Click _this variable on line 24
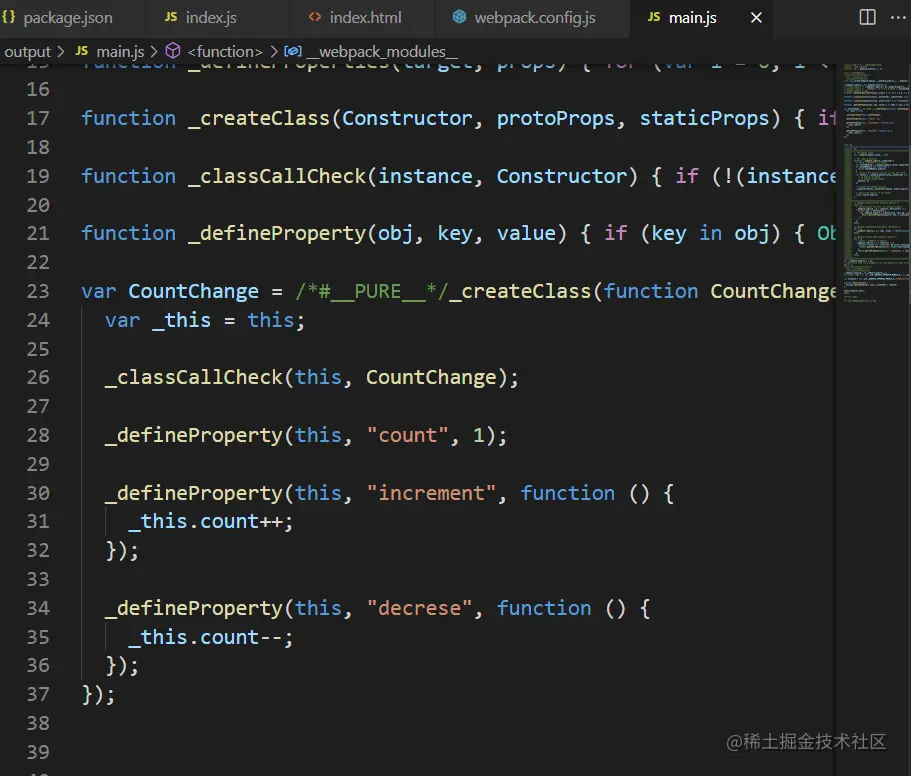Image resolution: width=911 pixels, height=776 pixels. coord(181,320)
